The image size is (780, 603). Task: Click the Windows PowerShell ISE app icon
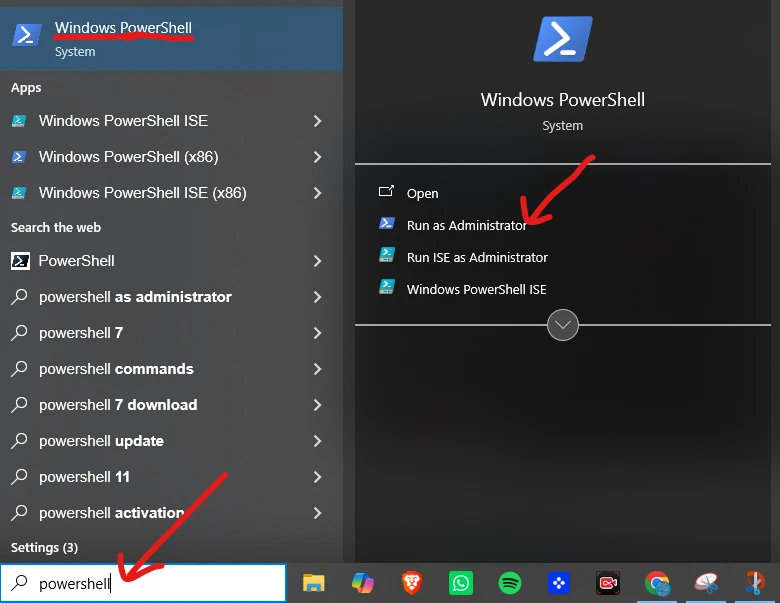[19, 121]
